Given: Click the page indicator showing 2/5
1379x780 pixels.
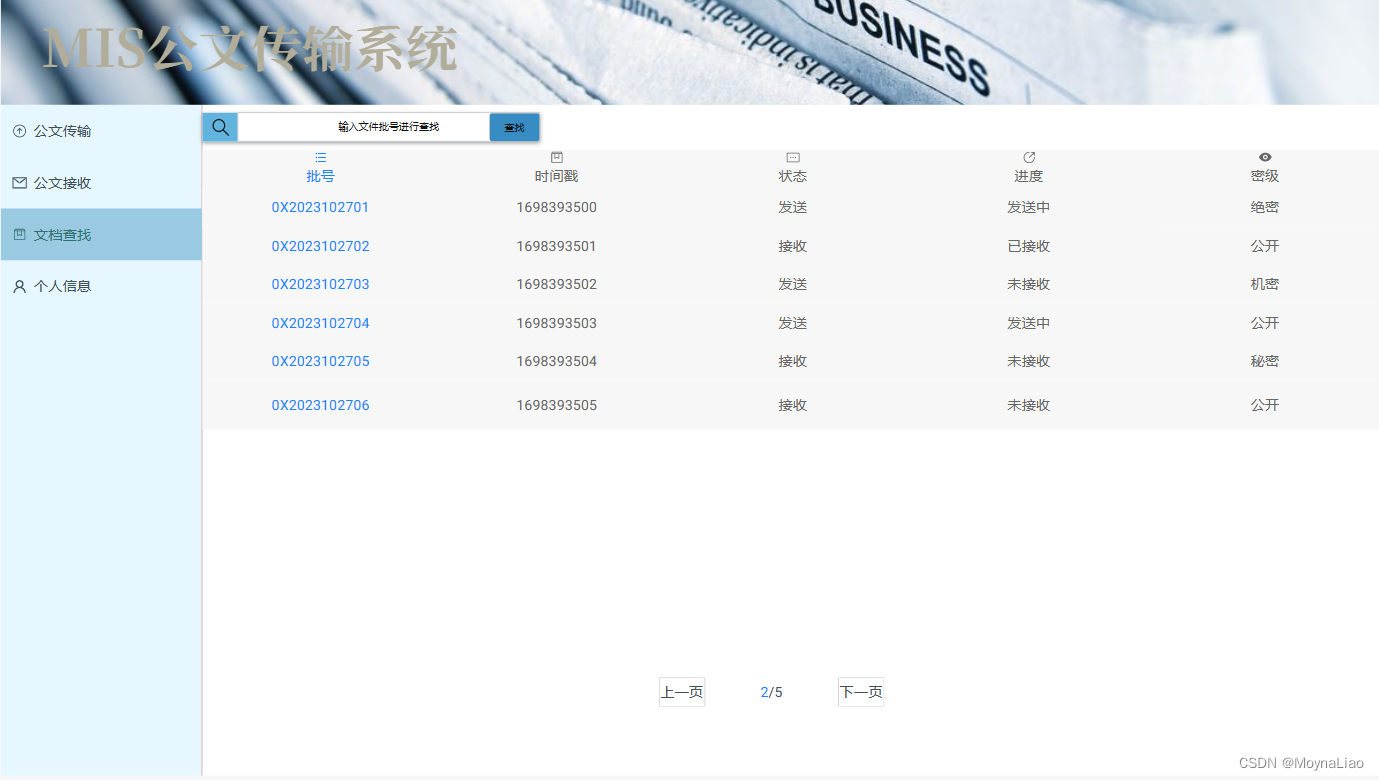Looking at the screenshot, I should click(x=770, y=691).
